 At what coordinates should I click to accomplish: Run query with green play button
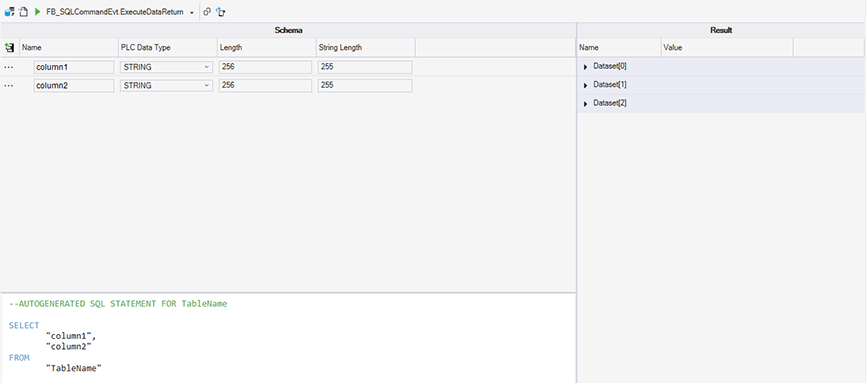[x=38, y=12]
